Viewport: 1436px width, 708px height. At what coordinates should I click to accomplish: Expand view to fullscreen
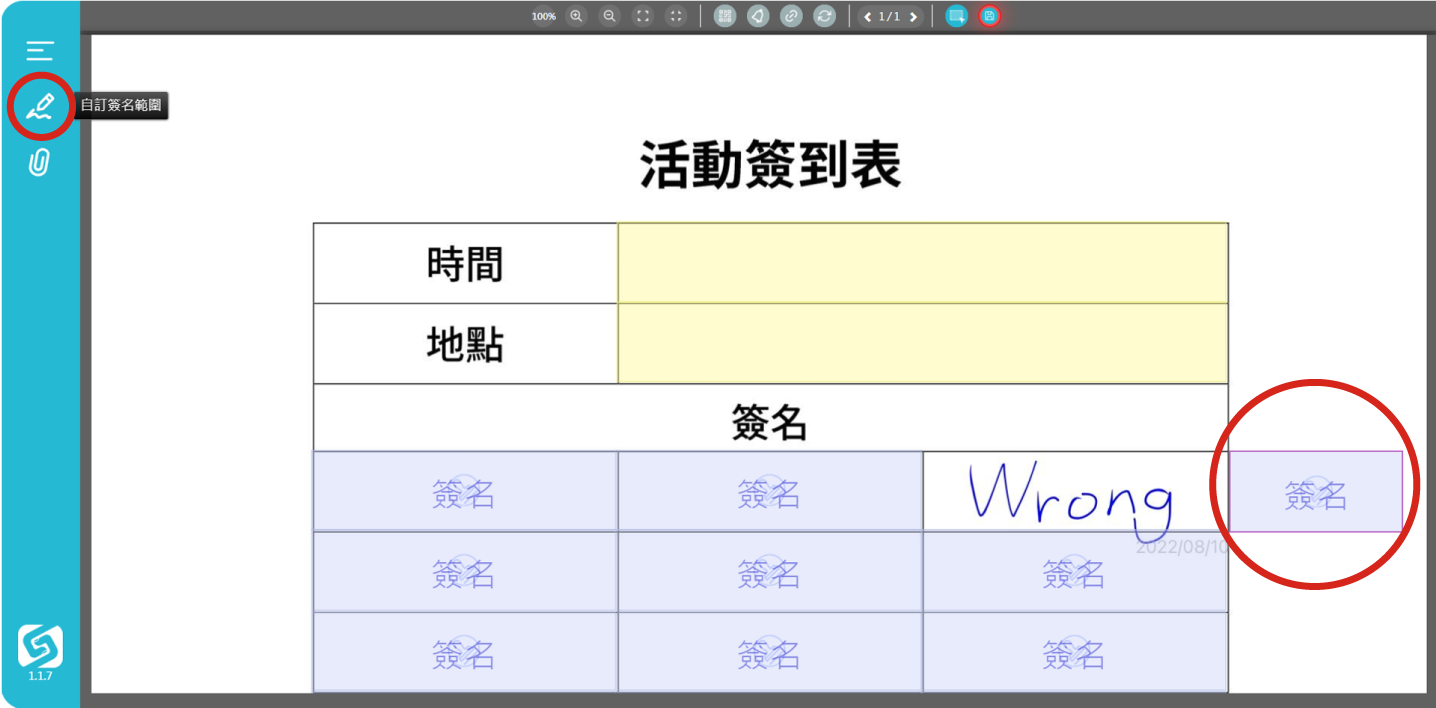[643, 16]
